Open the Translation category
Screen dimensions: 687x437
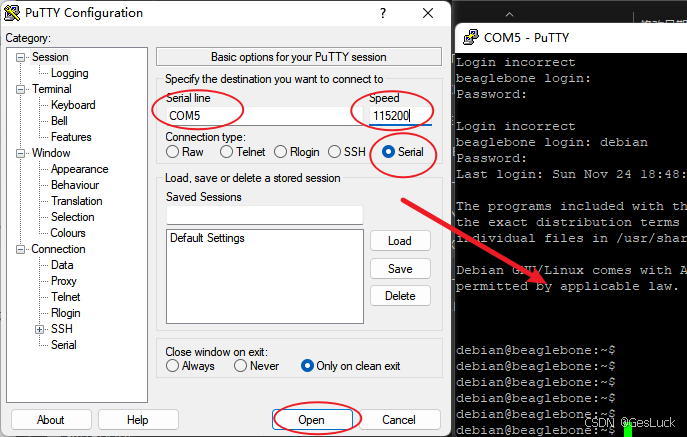[77, 201]
